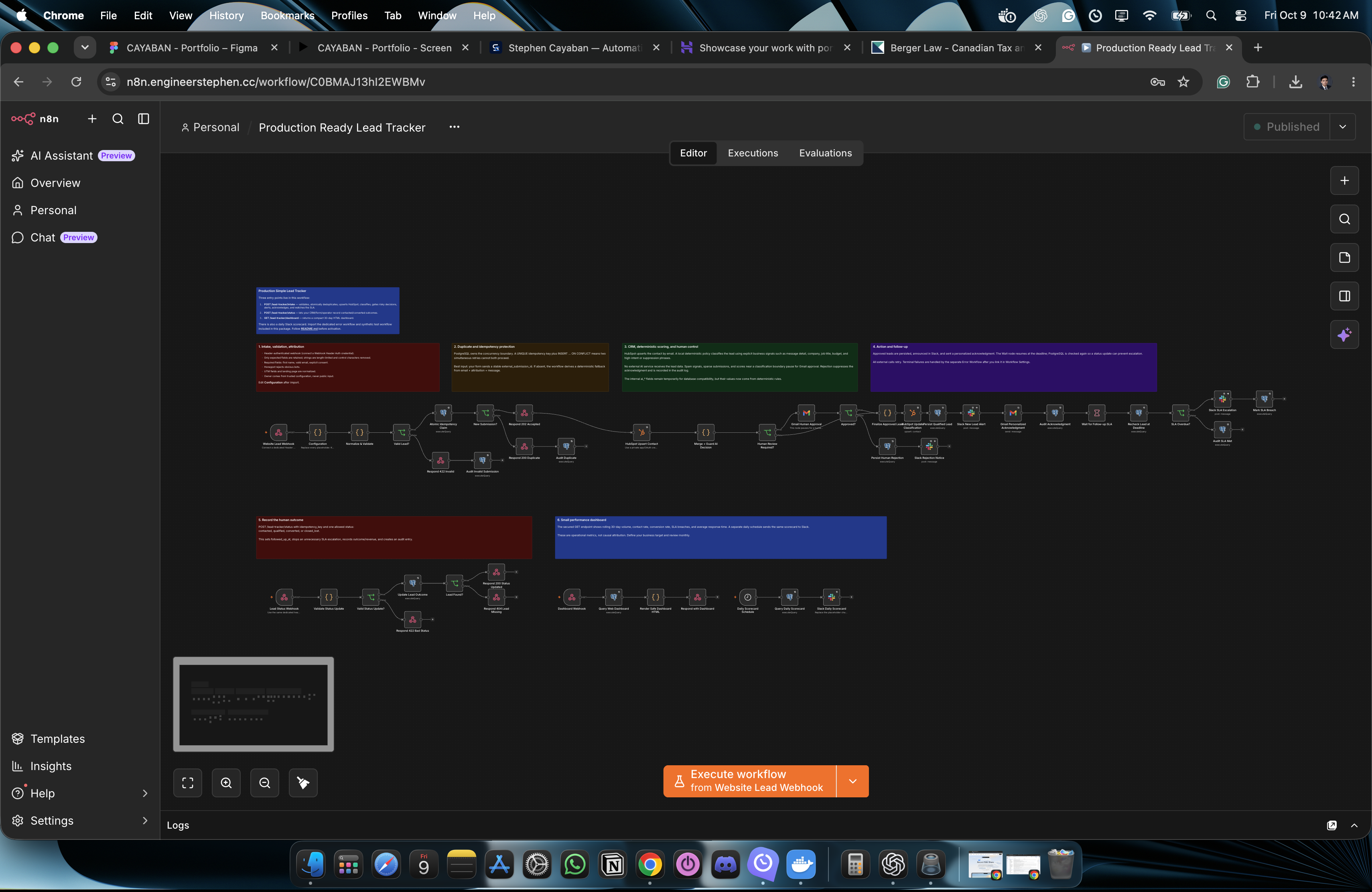Select the Atomic Idempotency Claim Postgres node

point(443,413)
